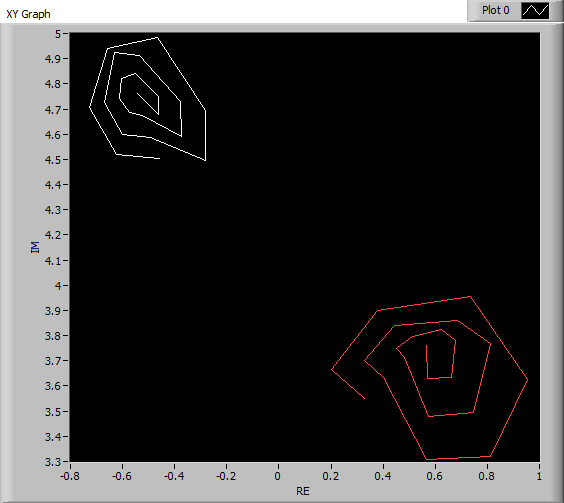
Task: Click the -0.4 tick label on RE axis
Action: pos(174,476)
